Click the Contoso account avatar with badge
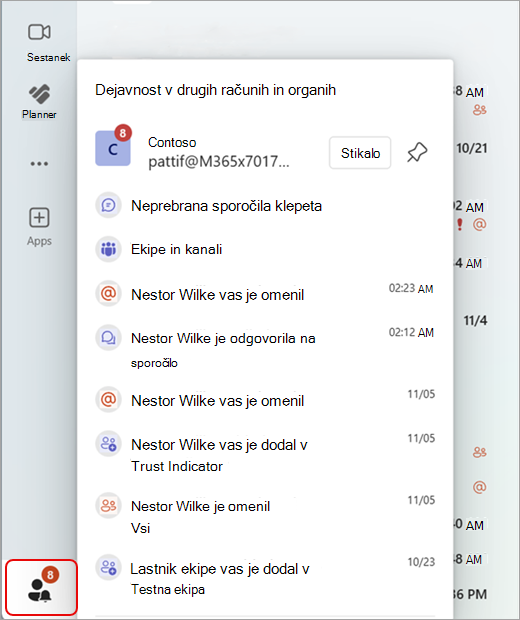 (113, 148)
